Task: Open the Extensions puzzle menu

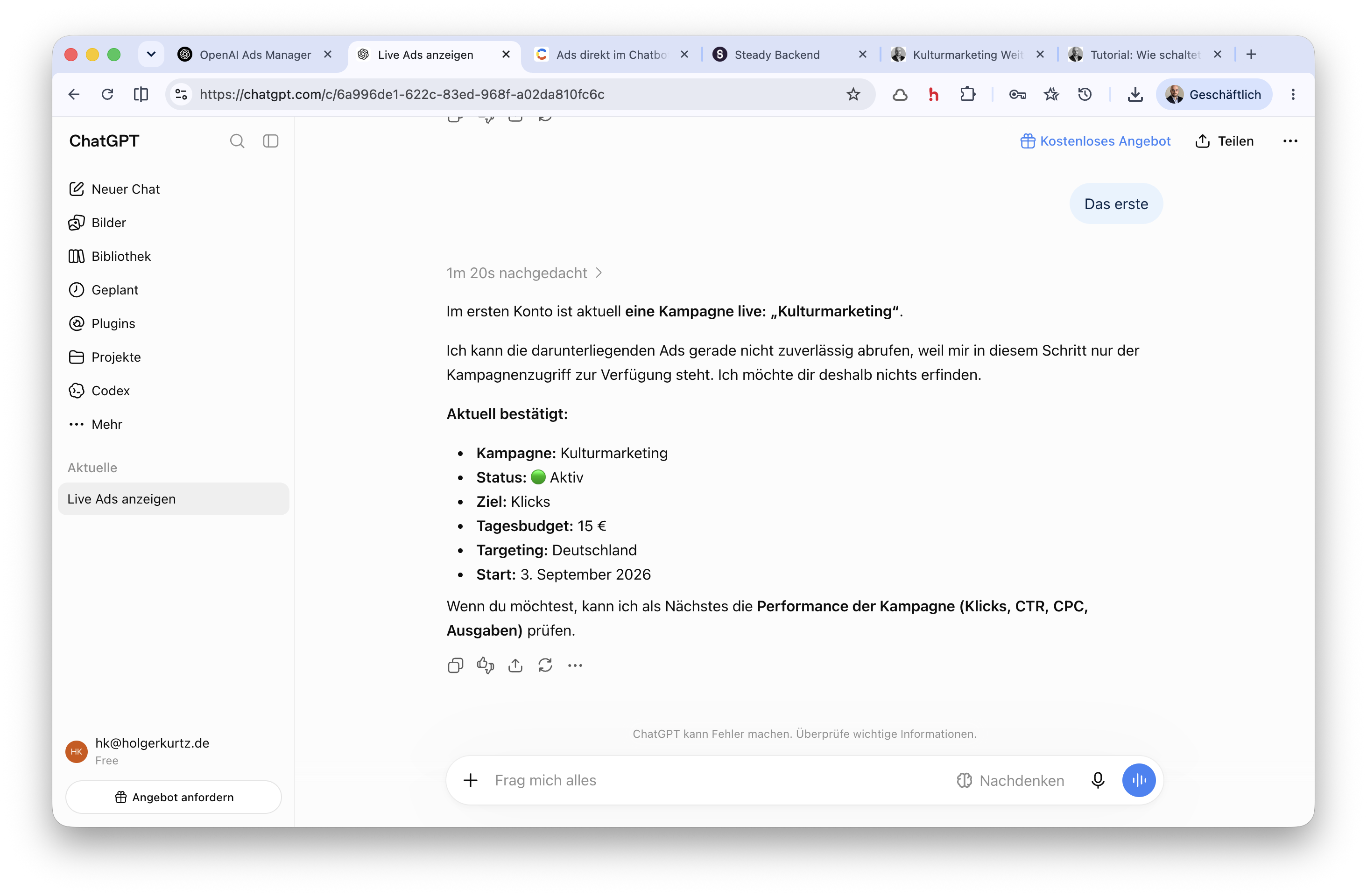Action: point(968,94)
